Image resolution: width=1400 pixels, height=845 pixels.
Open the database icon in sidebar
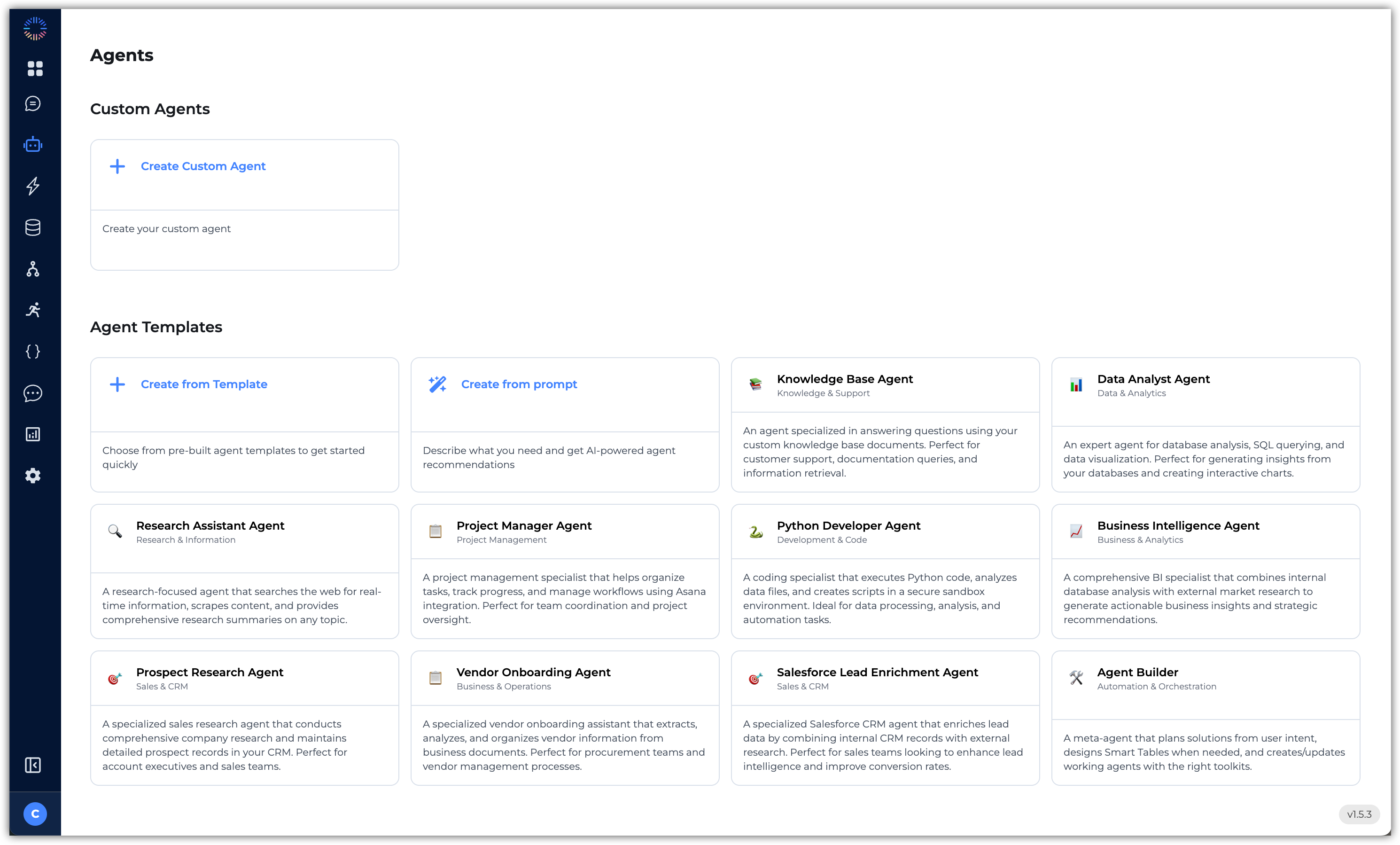coord(32,228)
